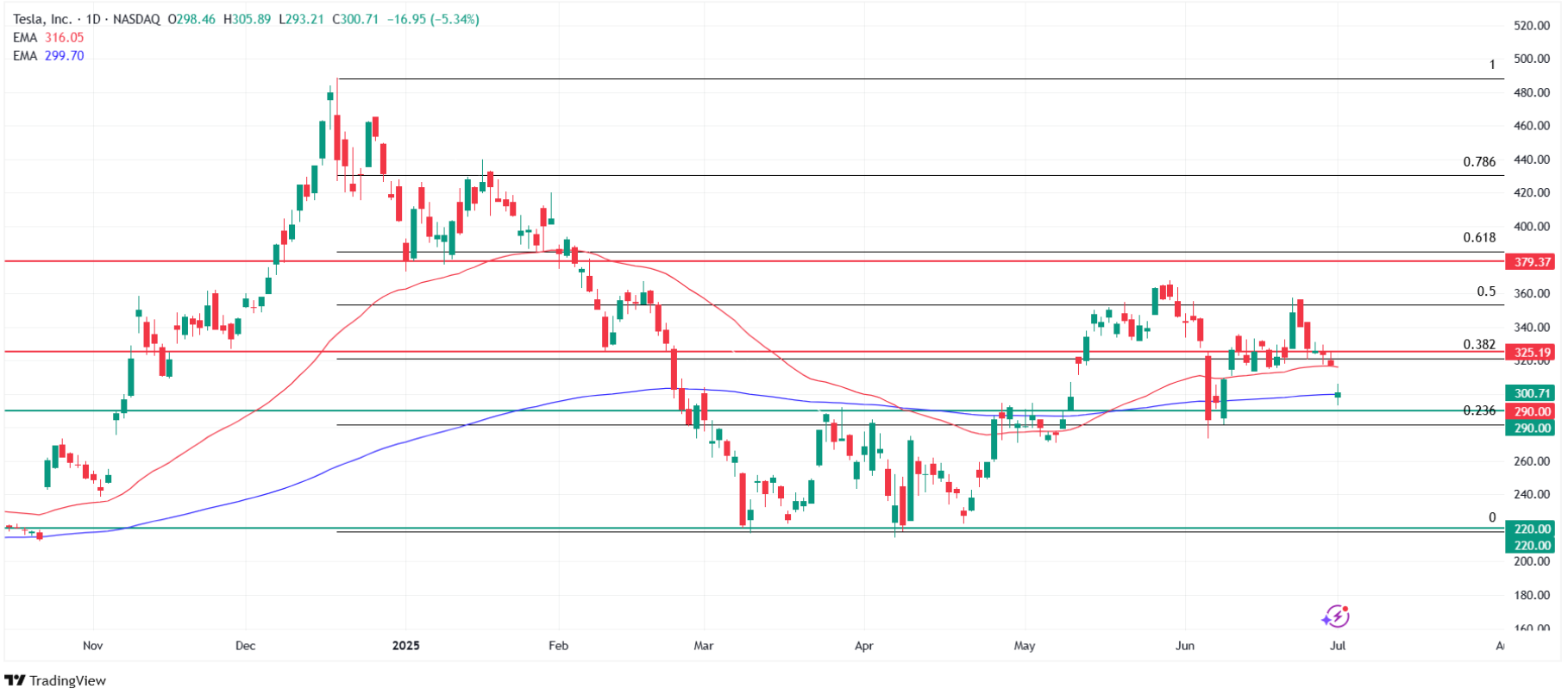1568x695 pixels.
Task: Click the Apr label on time axis
Action: [863, 646]
